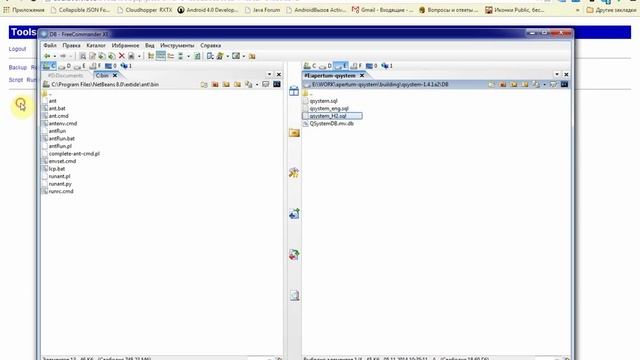Select drive F in left panel drive bar
This screenshot has width=640, height=360.
tap(95, 66)
